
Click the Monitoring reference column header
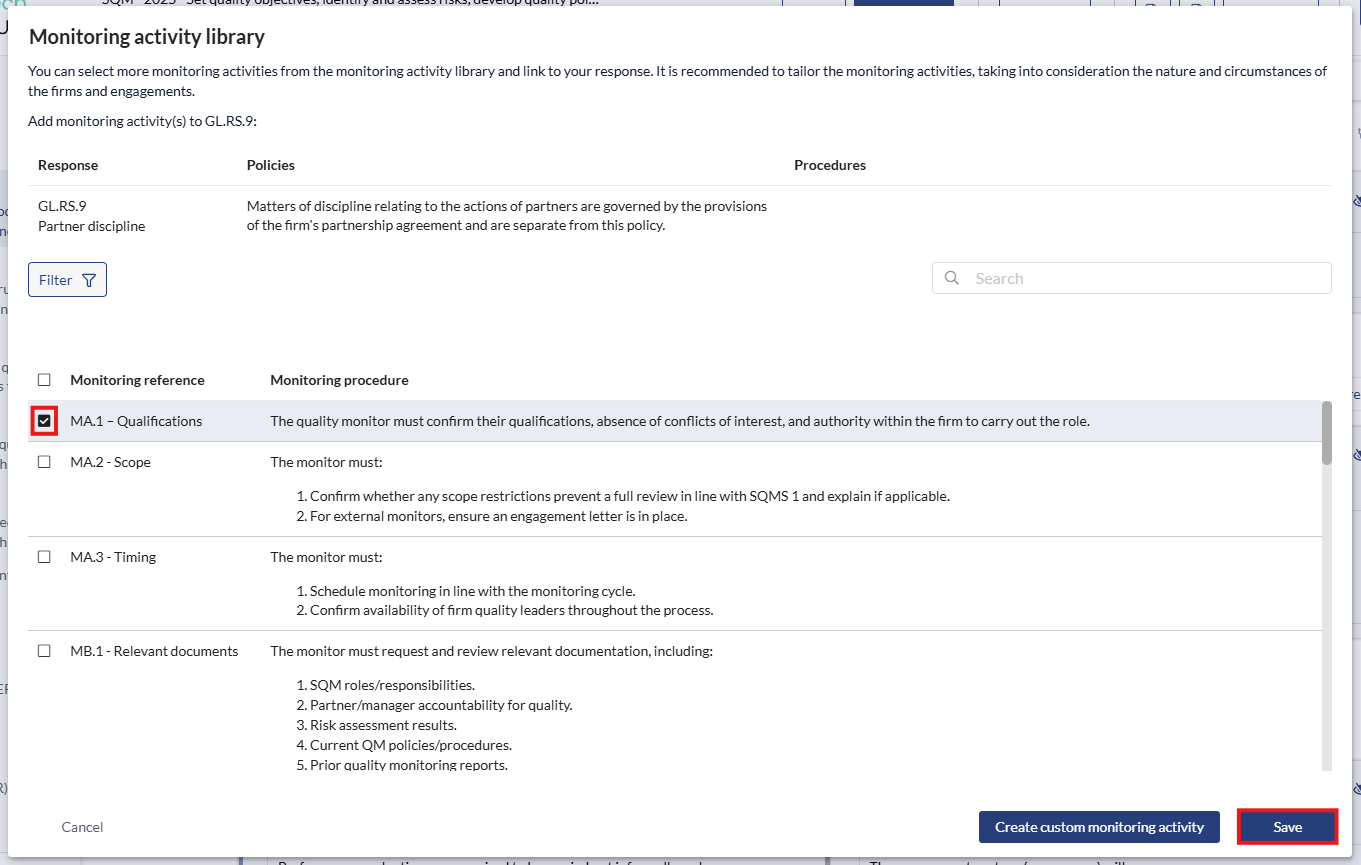[x=137, y=380]
